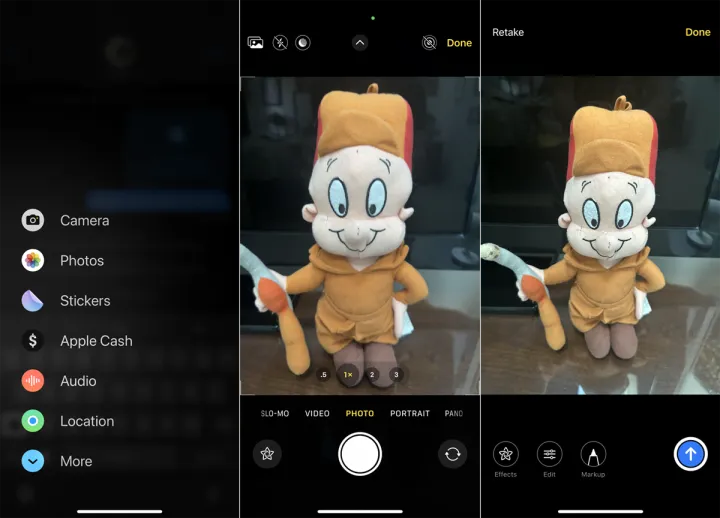
Task: Select the Audio waveform icon
Action: coord(33,381)
